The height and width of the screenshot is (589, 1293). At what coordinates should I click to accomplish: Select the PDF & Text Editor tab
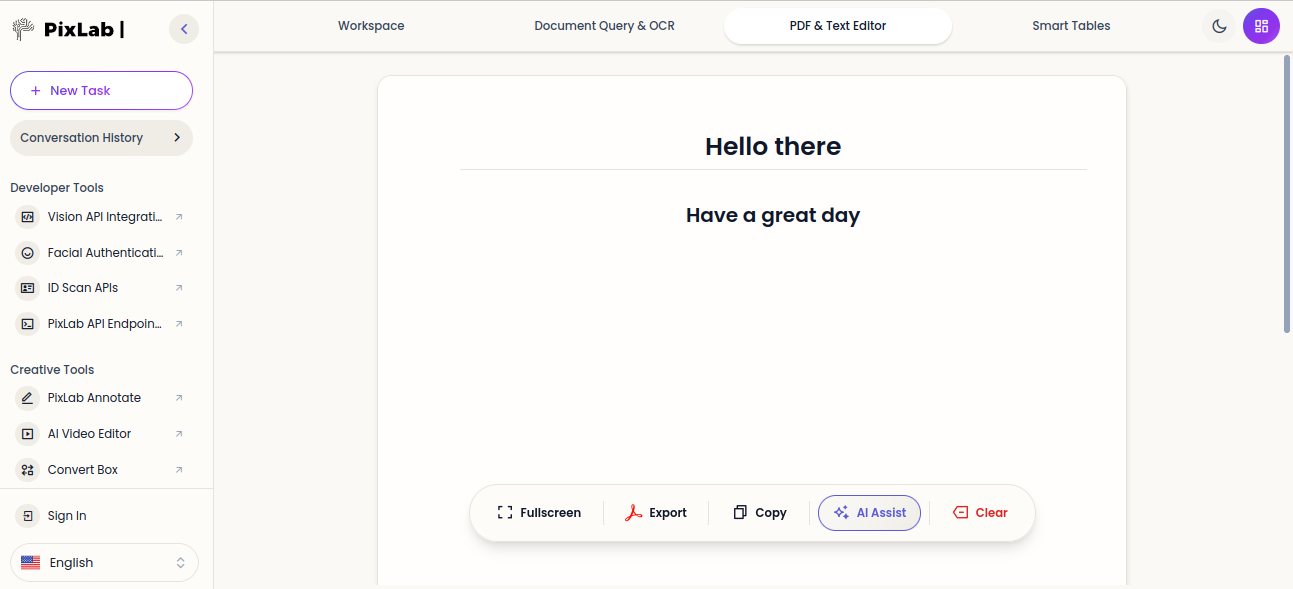pos(838,26)
